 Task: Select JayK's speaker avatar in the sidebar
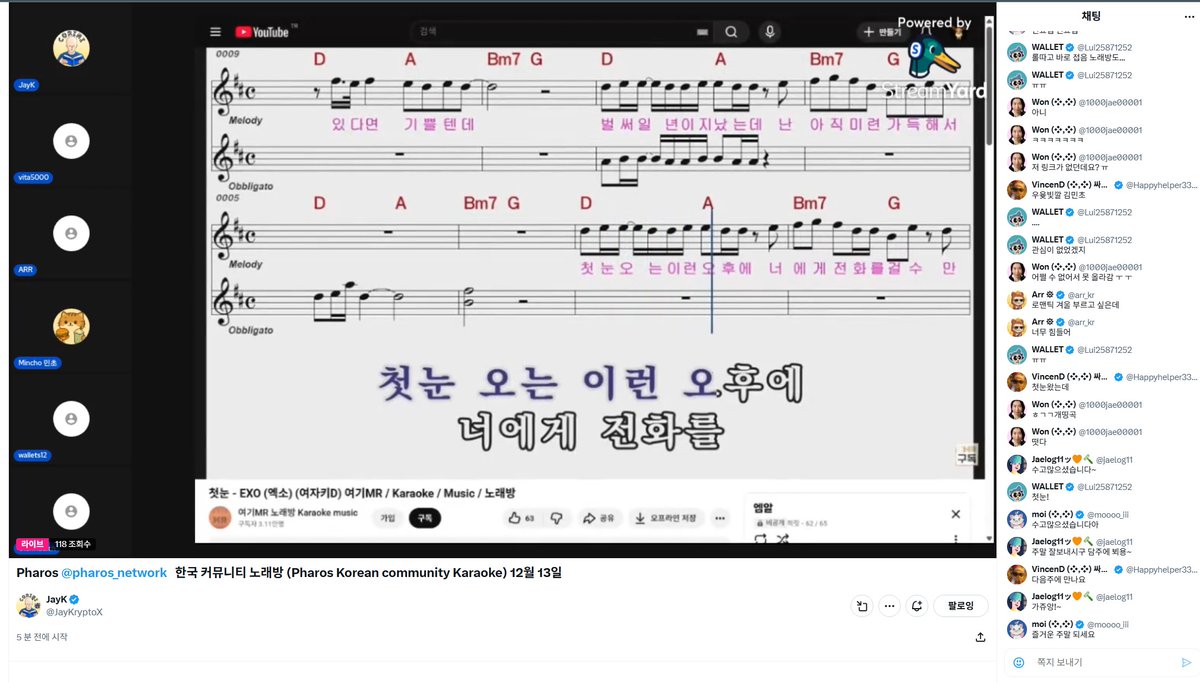(71, 48)
